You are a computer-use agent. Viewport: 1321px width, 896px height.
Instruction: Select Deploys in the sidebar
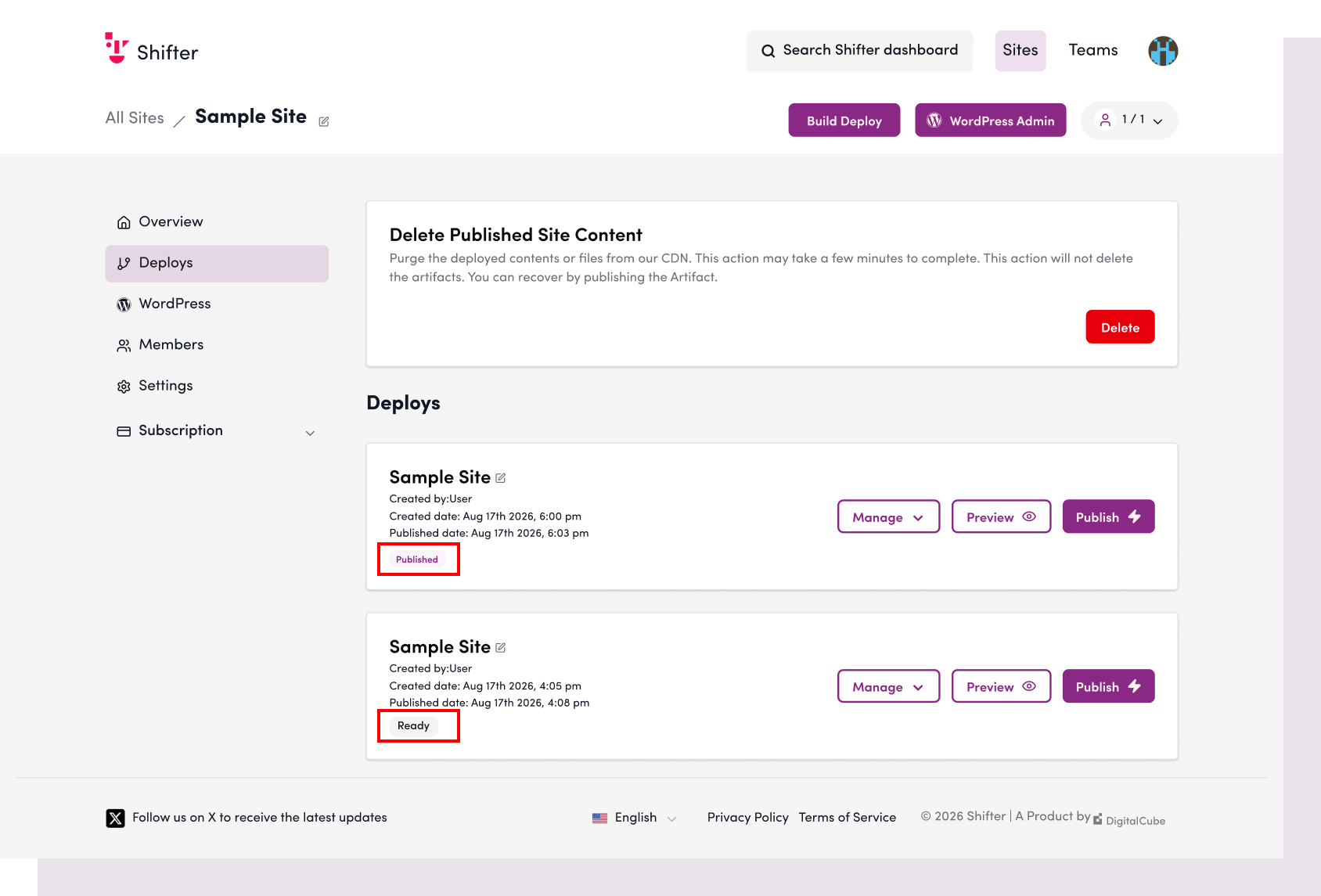click(217, 264)
